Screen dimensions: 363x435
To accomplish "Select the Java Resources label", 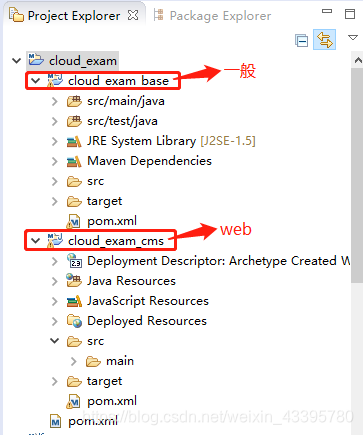I will point(131,281).
